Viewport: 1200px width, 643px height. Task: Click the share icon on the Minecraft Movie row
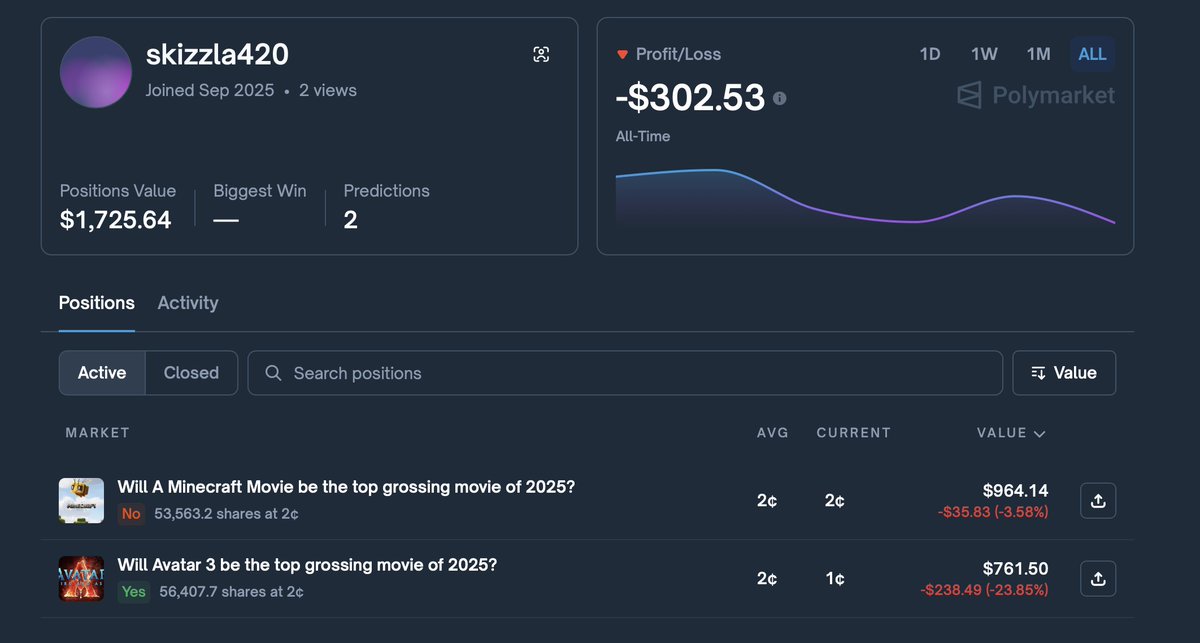click(x=1098, y=501)
